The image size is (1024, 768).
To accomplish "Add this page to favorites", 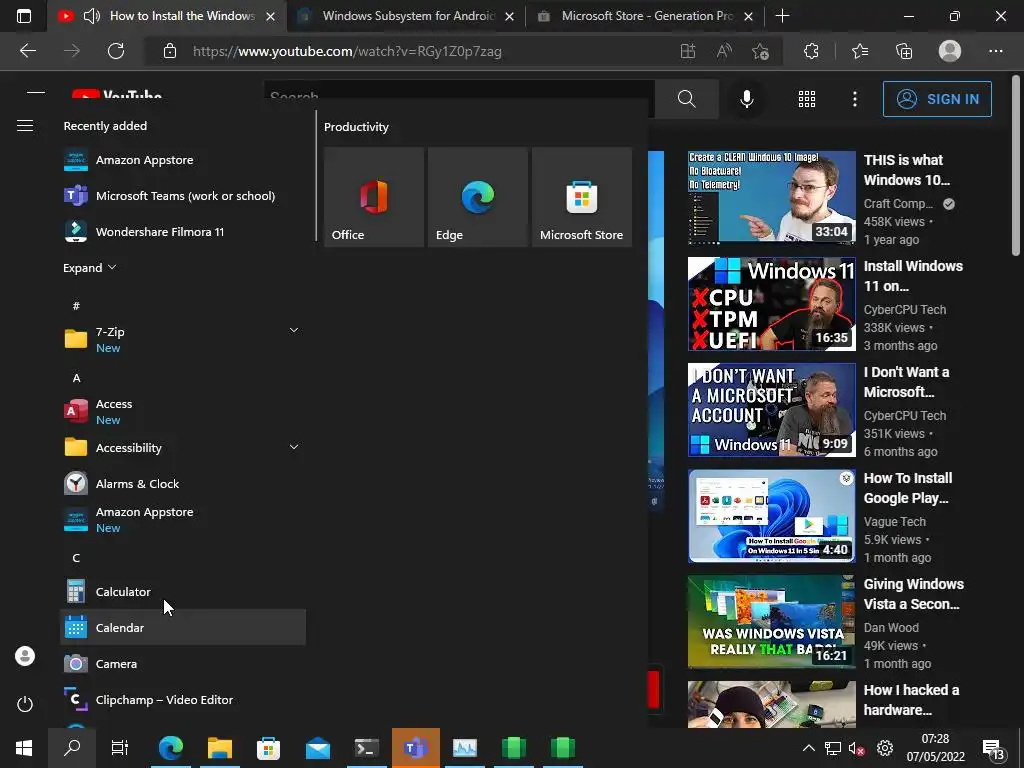I will point(760,51).
